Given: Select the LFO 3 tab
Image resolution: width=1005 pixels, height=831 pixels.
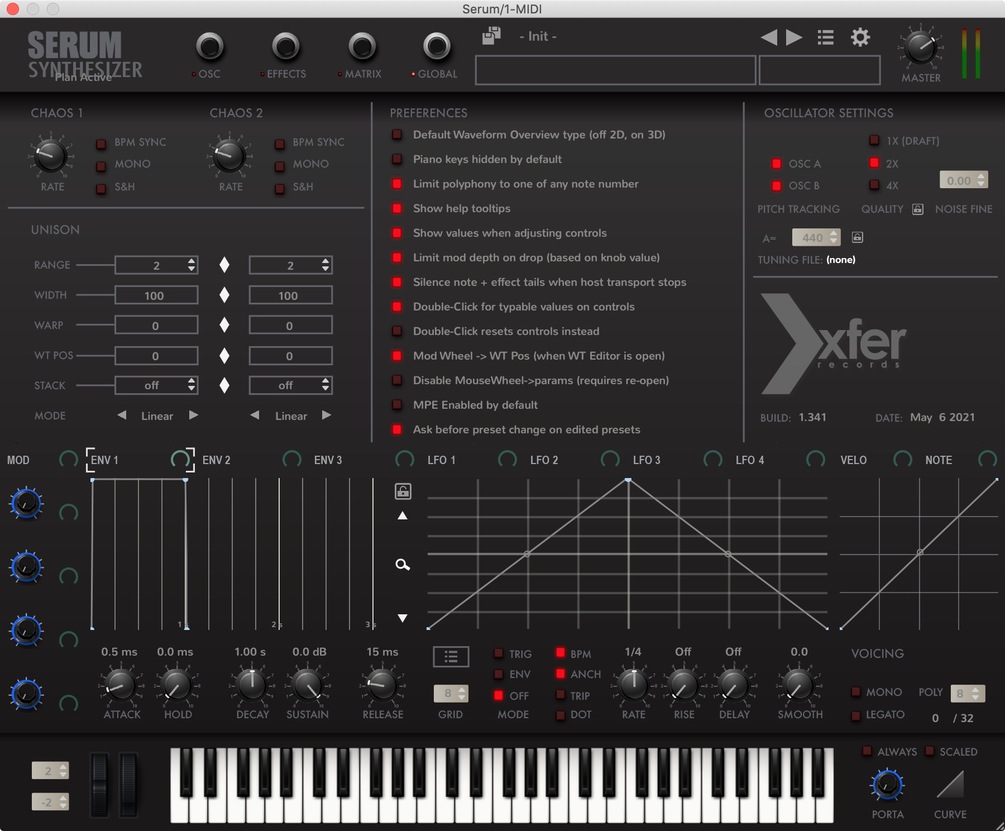Looking at the screenshot, I should (x=647, y=460).
